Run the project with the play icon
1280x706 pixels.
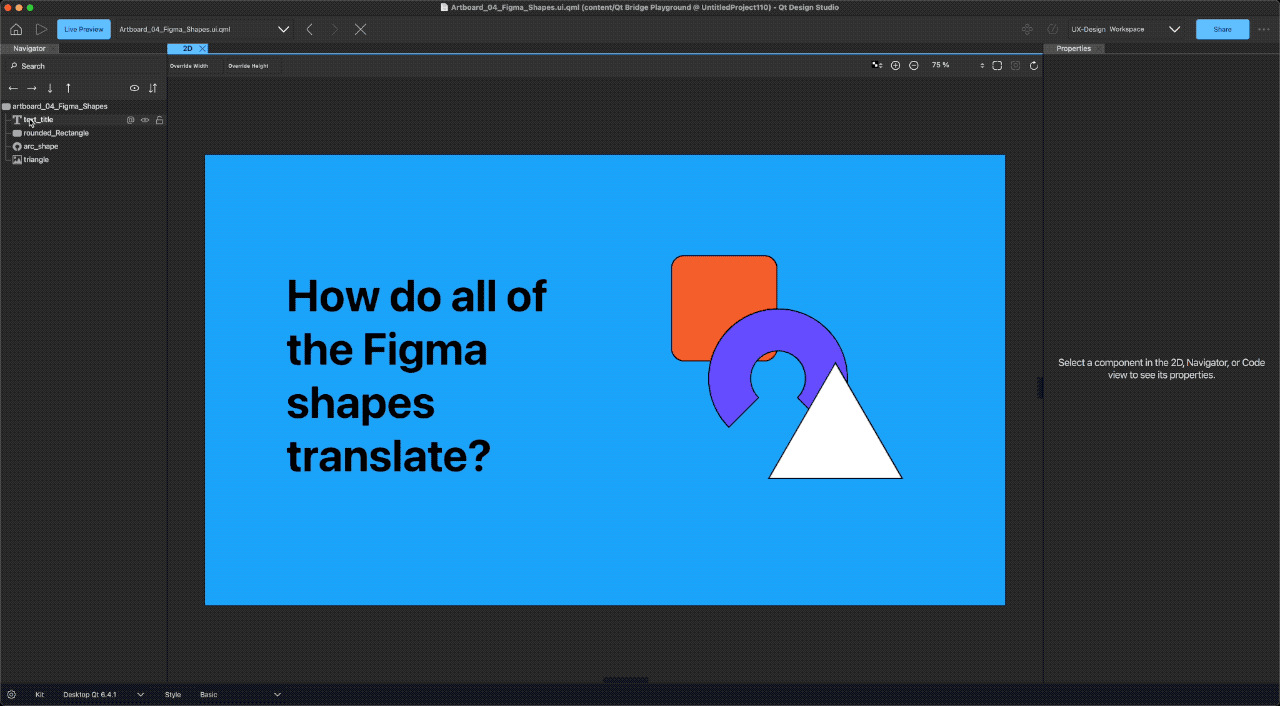(x=41, y=29)
